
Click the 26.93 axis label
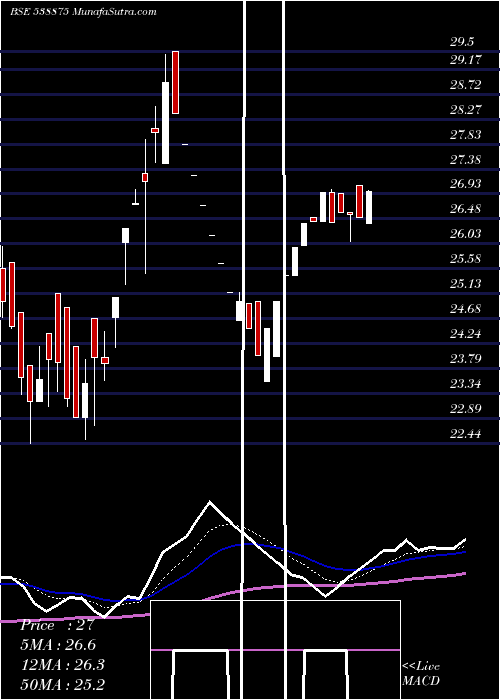point(465,184)
